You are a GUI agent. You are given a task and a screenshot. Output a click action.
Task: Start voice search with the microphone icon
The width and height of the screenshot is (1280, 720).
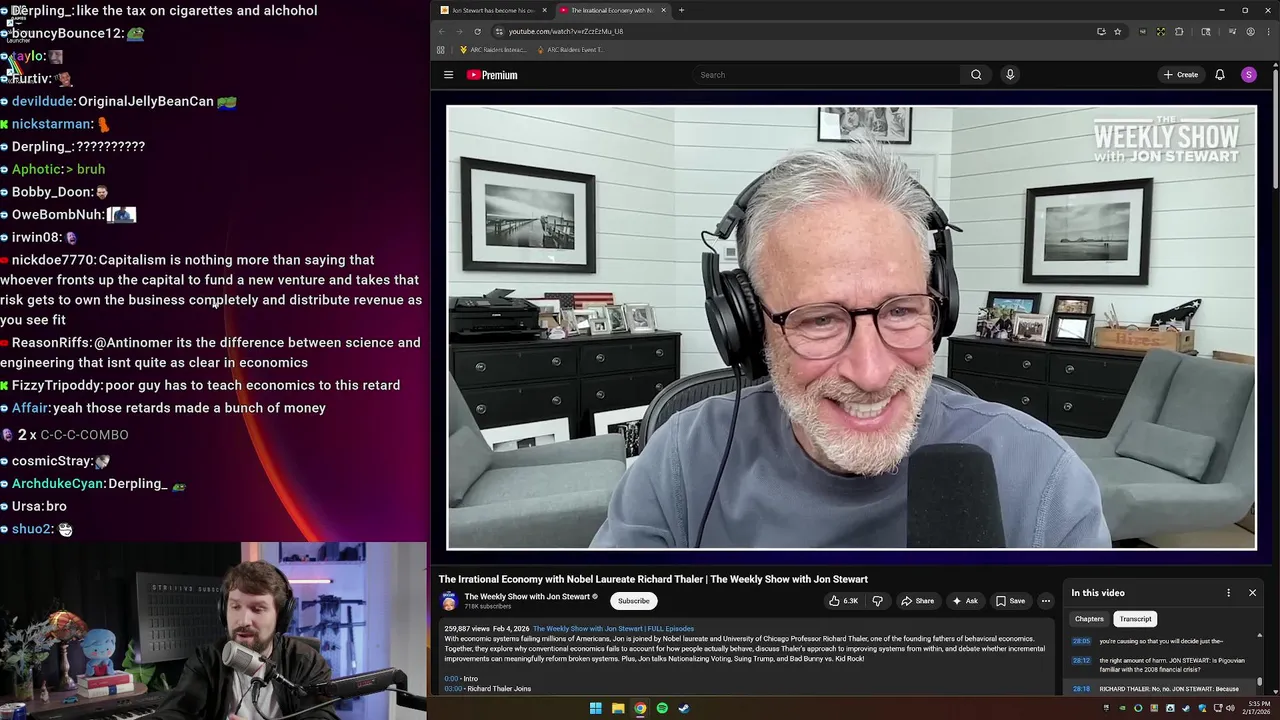point(1010,75)
